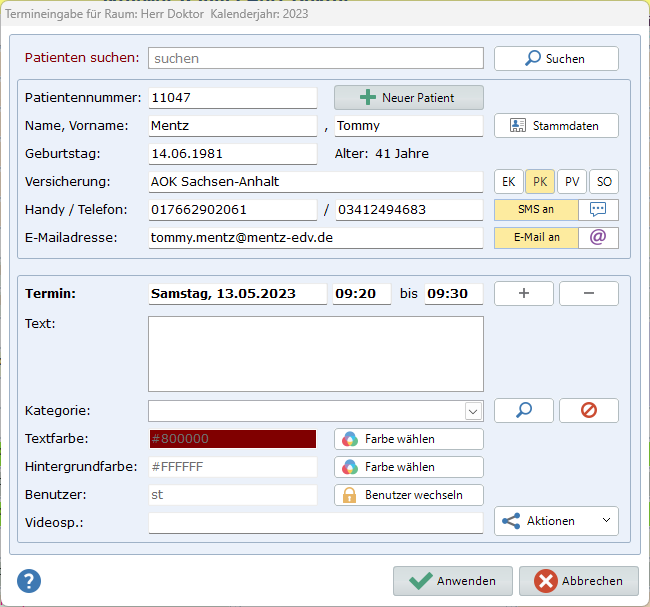Open the Aktionen dropdown menu
This screenshot has width=650, height=607.
point(556,521)
